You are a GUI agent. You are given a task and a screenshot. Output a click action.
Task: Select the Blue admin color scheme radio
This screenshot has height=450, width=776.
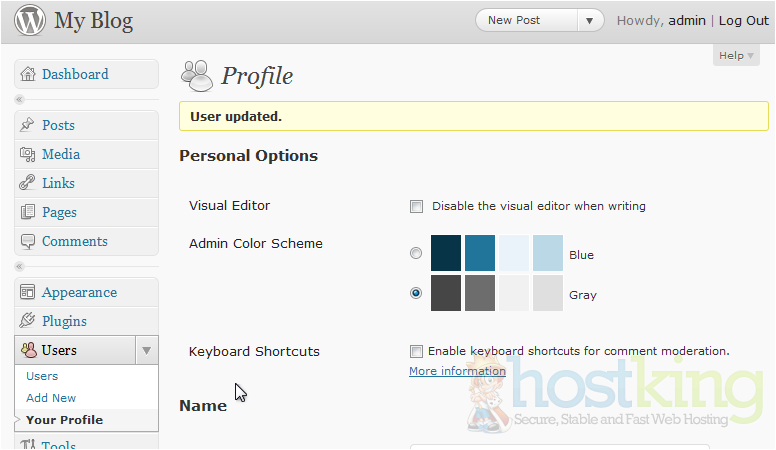pyautogui.click(x=416, y=254)
